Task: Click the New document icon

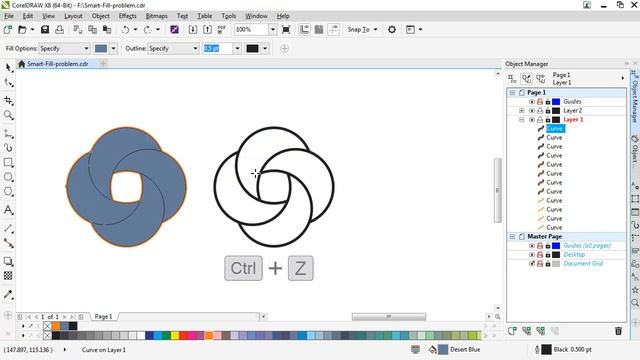Action: click(8, 29)
